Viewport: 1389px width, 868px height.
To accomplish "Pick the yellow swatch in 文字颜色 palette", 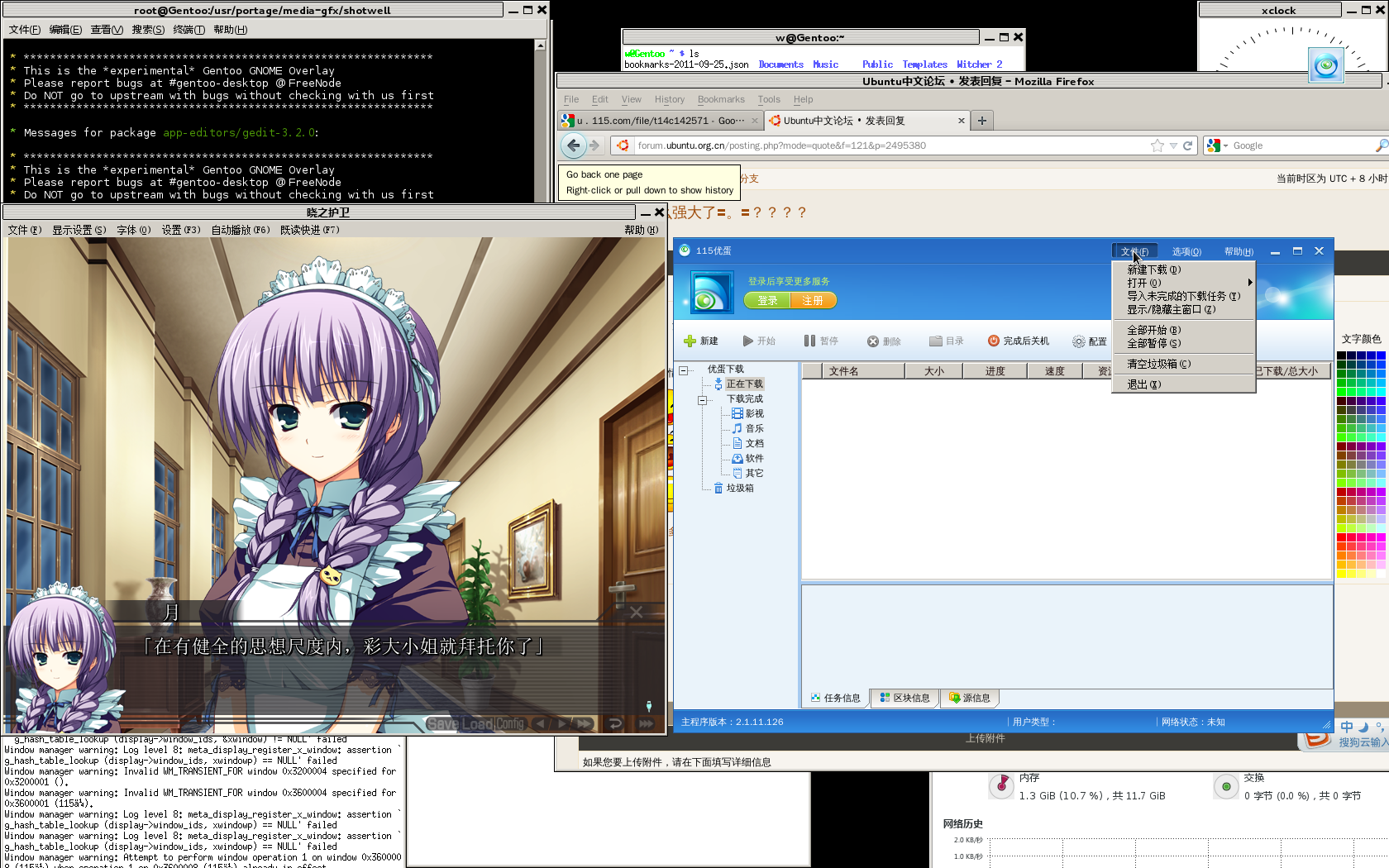I will [x=1341, y=574].
